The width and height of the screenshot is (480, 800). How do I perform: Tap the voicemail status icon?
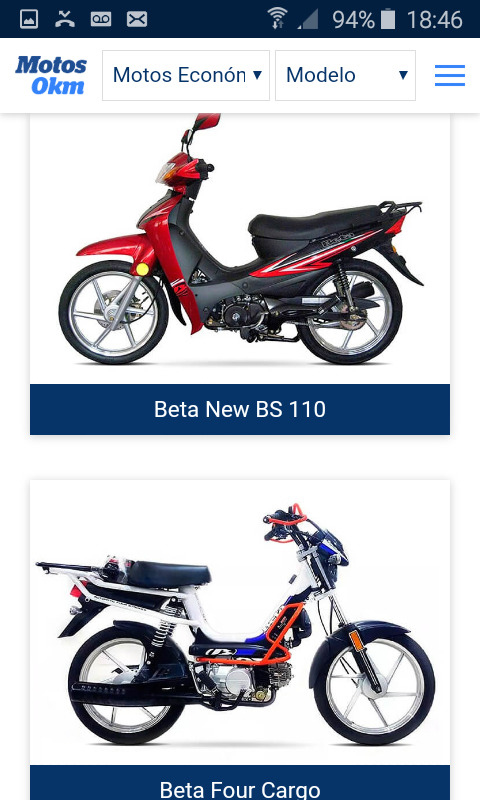101,19
